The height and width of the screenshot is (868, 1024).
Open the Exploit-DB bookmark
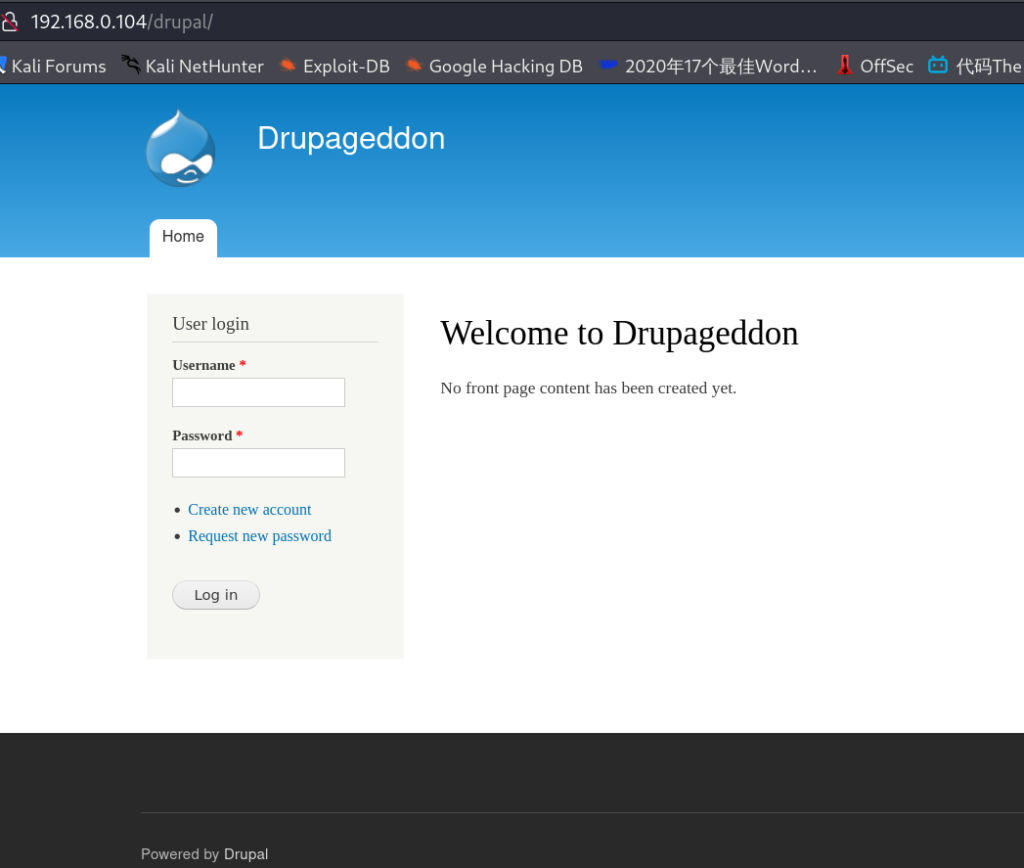[x=335, y=66]
